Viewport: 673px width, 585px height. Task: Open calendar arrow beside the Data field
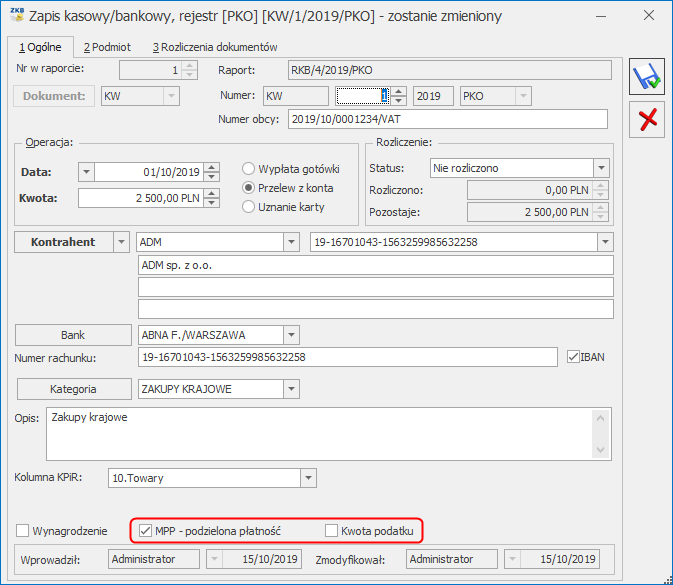click(84, 172)
